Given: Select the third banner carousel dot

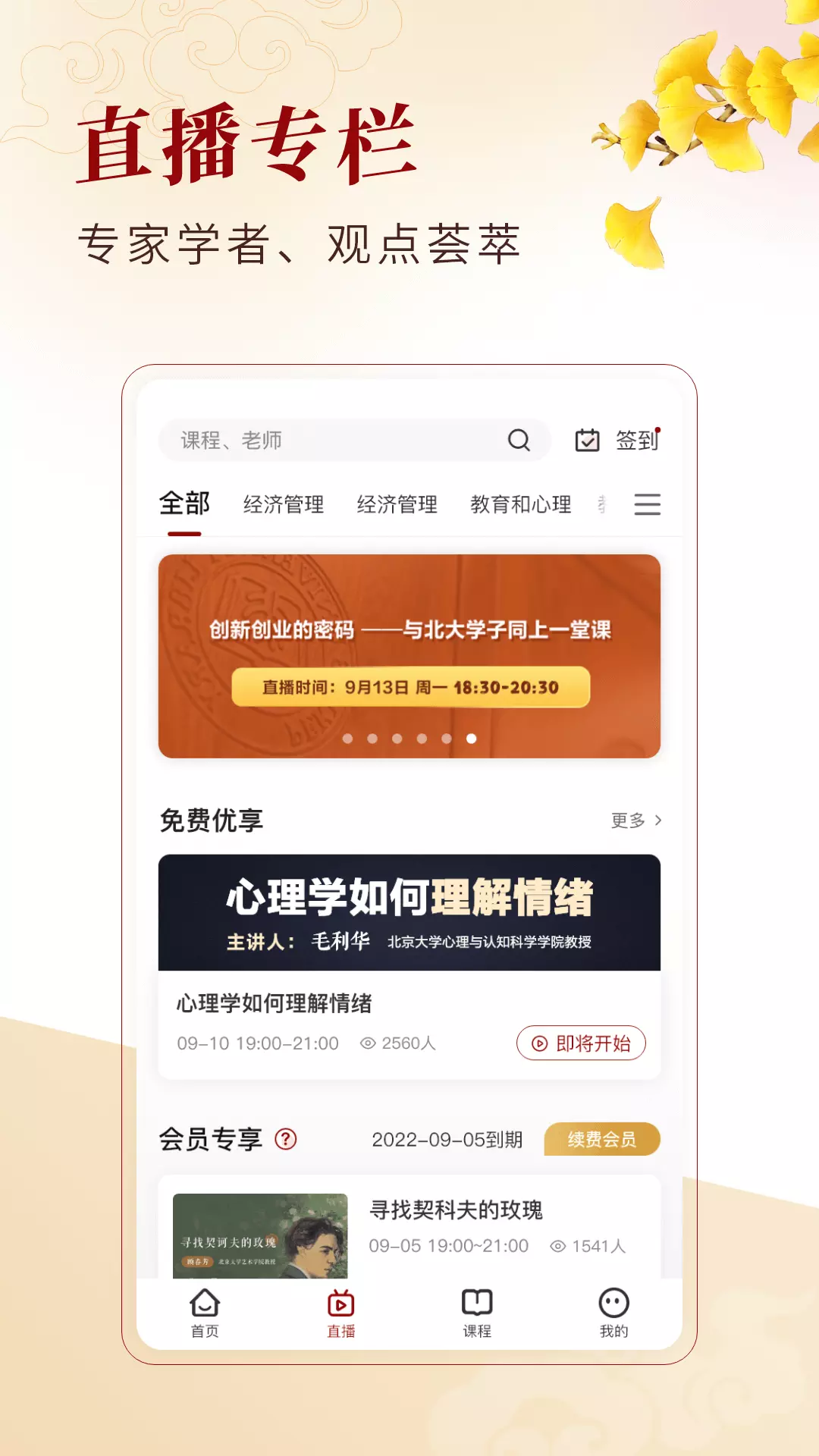Looking at the screenshot, I should coord(397,739).
